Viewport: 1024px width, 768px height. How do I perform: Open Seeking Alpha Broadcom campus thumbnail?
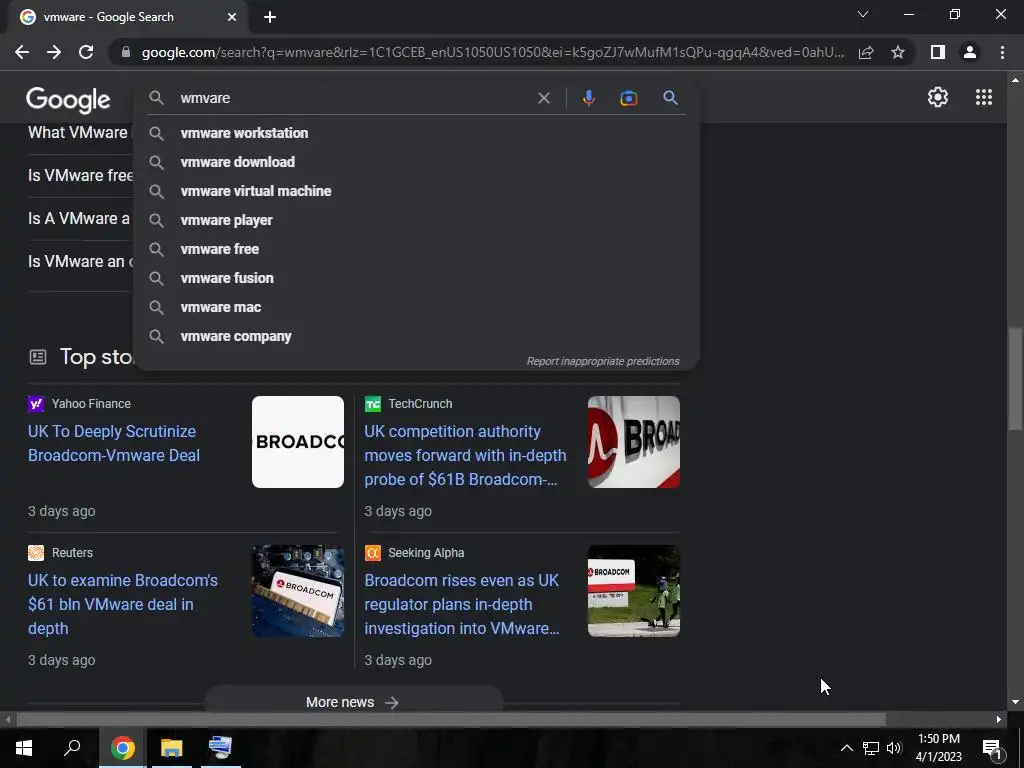pyautogui.click(x=633, y=591)
